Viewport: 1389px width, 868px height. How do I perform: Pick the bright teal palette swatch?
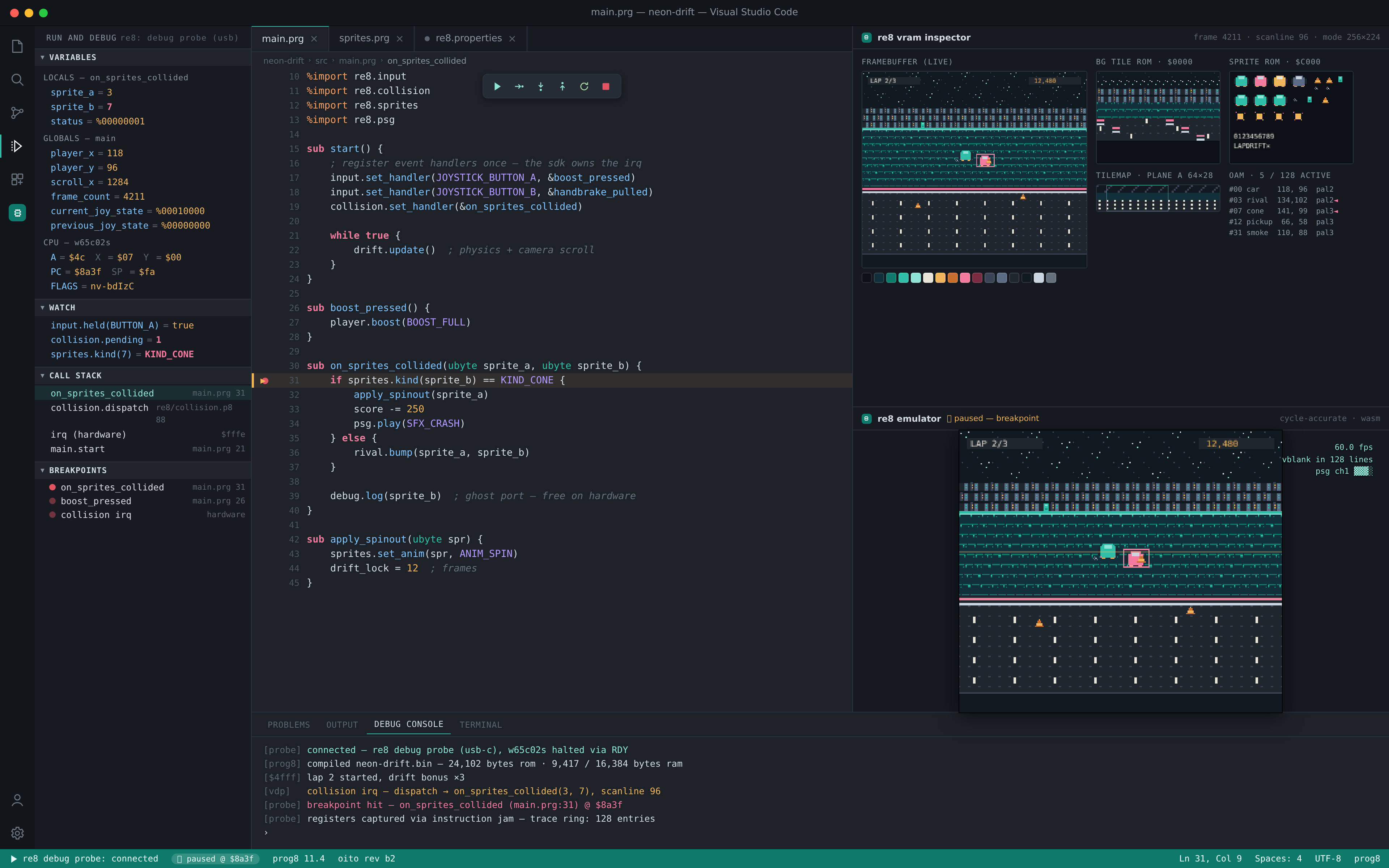(x=904, y=278)
